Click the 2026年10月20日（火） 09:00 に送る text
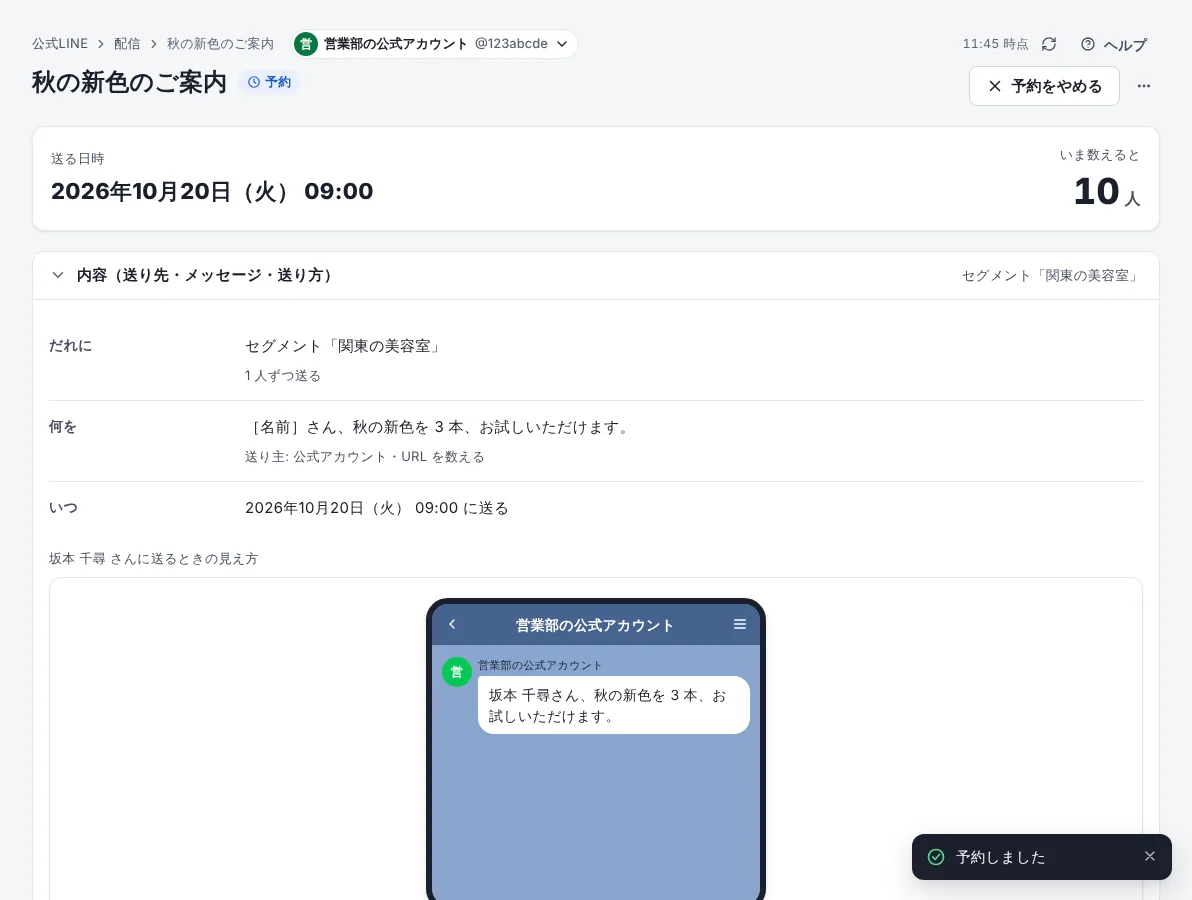Image resolution: width=1192 pixels, height=900 pixels. (377, 508)
